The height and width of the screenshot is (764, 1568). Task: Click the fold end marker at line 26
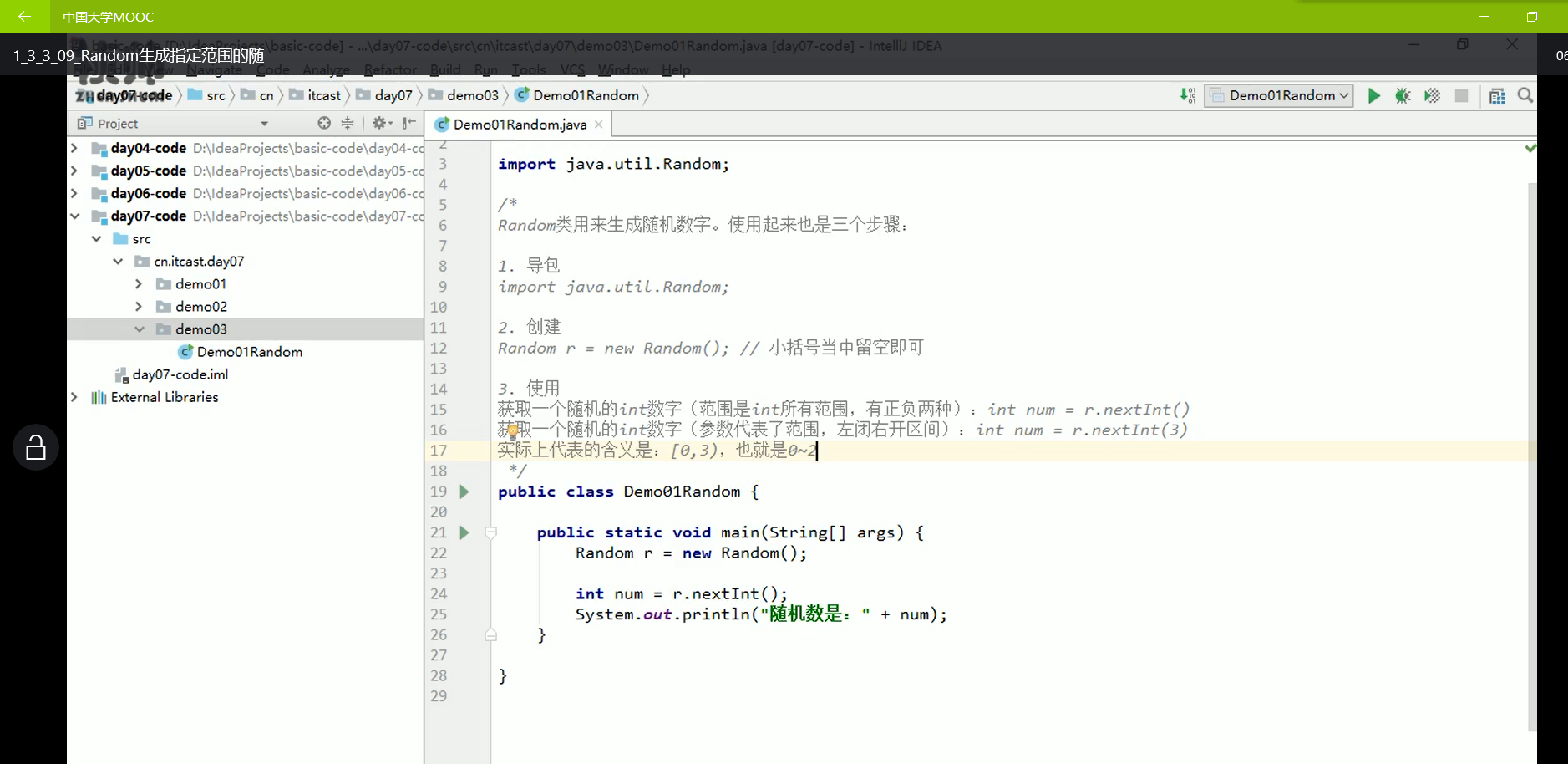(491, 635)
